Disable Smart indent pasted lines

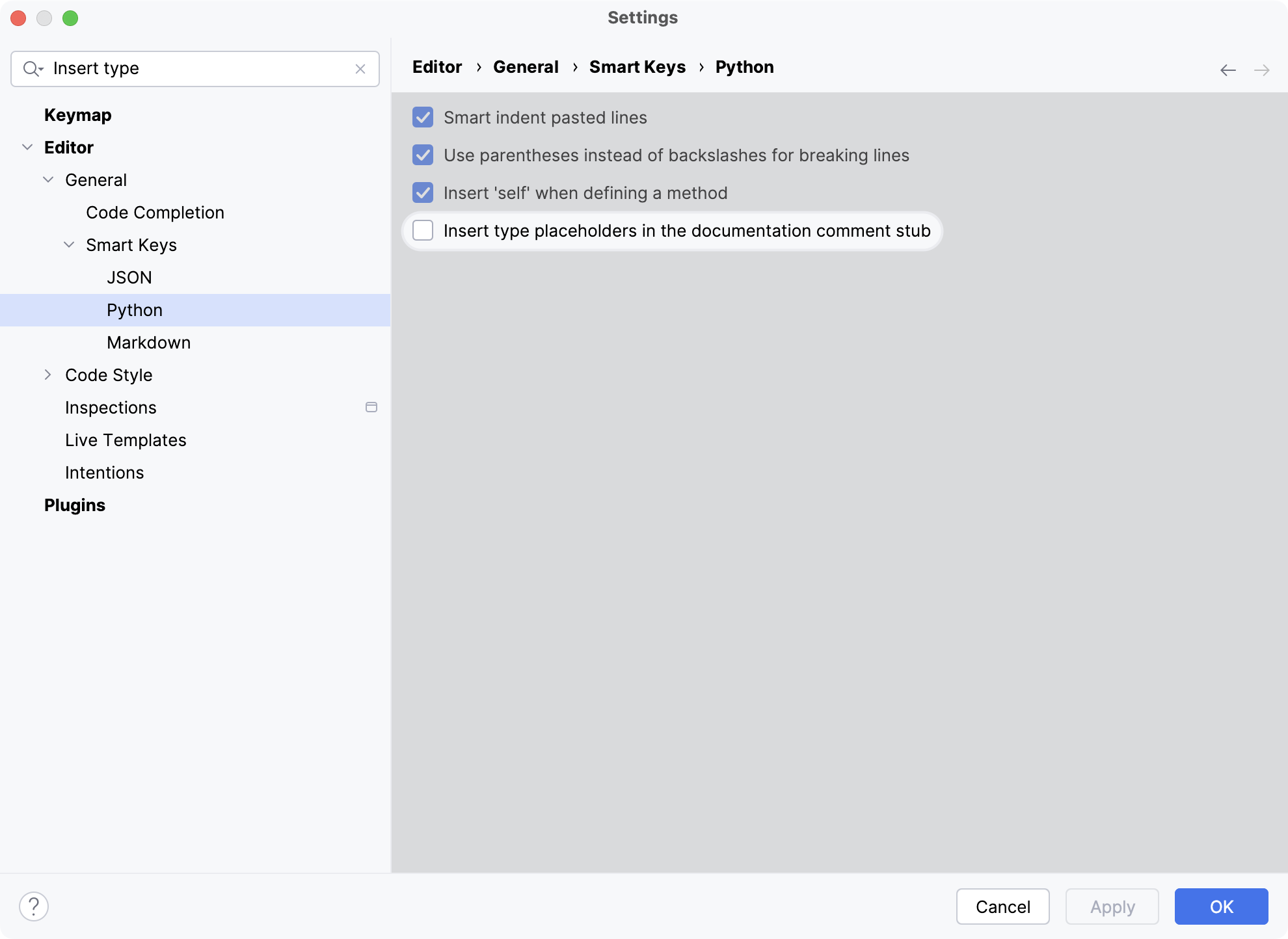(x=423, y=118)
